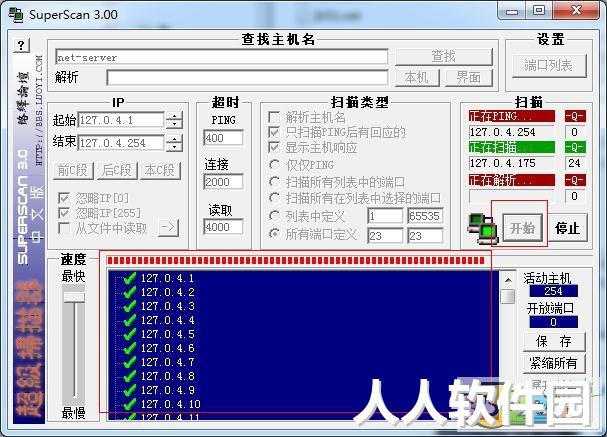The width and height of the screenshot is (607, 437).
Task: Click the start IP (起始) spinner arrows
Action: pos(174,120)
